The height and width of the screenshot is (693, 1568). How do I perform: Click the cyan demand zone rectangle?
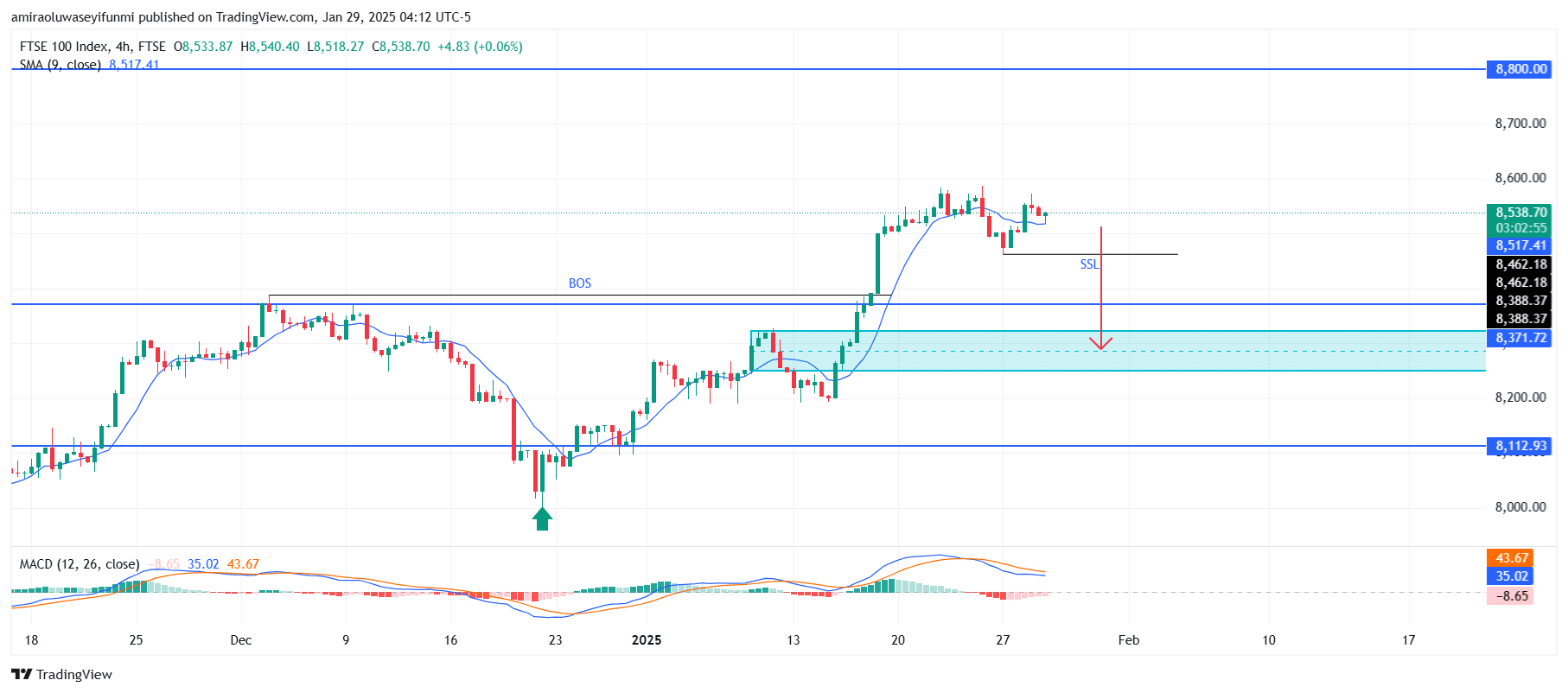tap(1118, 351)
